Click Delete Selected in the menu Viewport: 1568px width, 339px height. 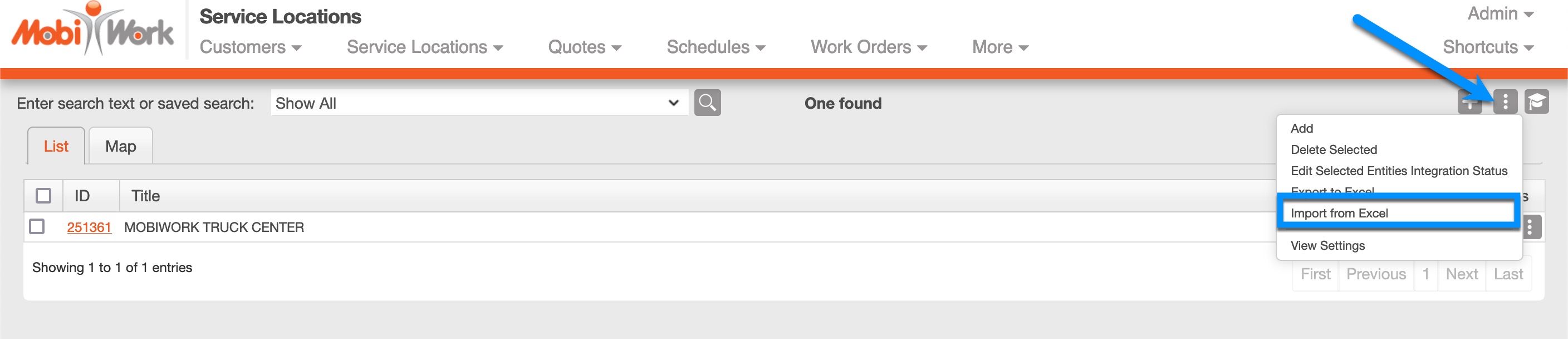coord(1333,150)
